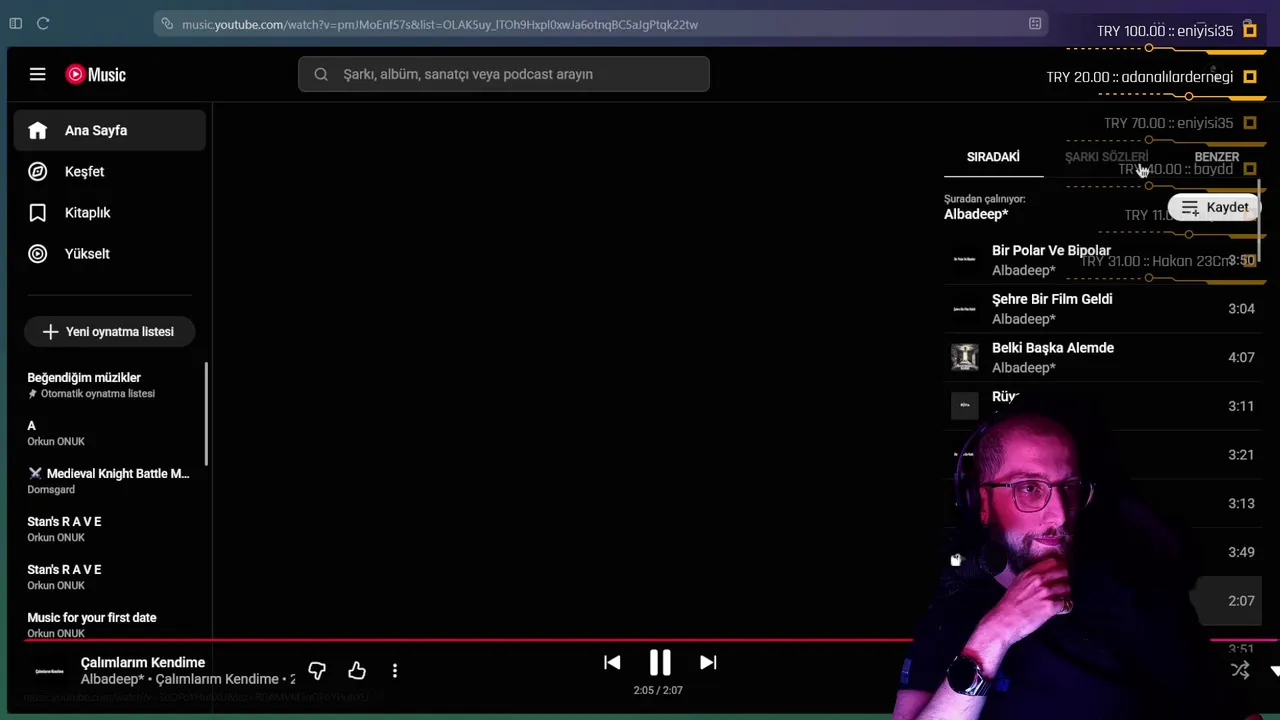Viewport: 1280px width, 720px height.
Task: Click the Kitaplık bookmark icon
Action: point(38,212)
